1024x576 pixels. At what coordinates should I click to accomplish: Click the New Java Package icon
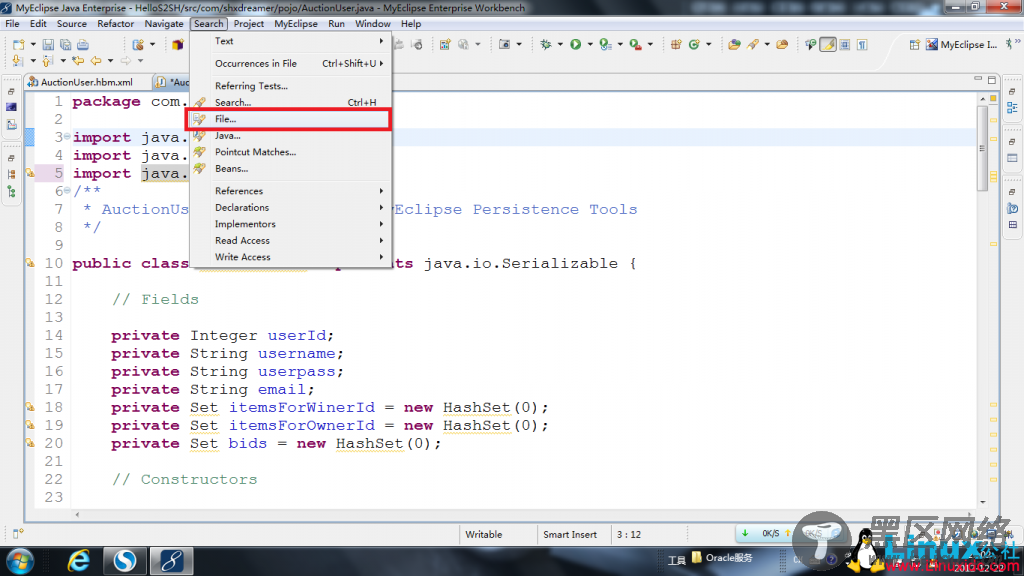coord(676,44)
